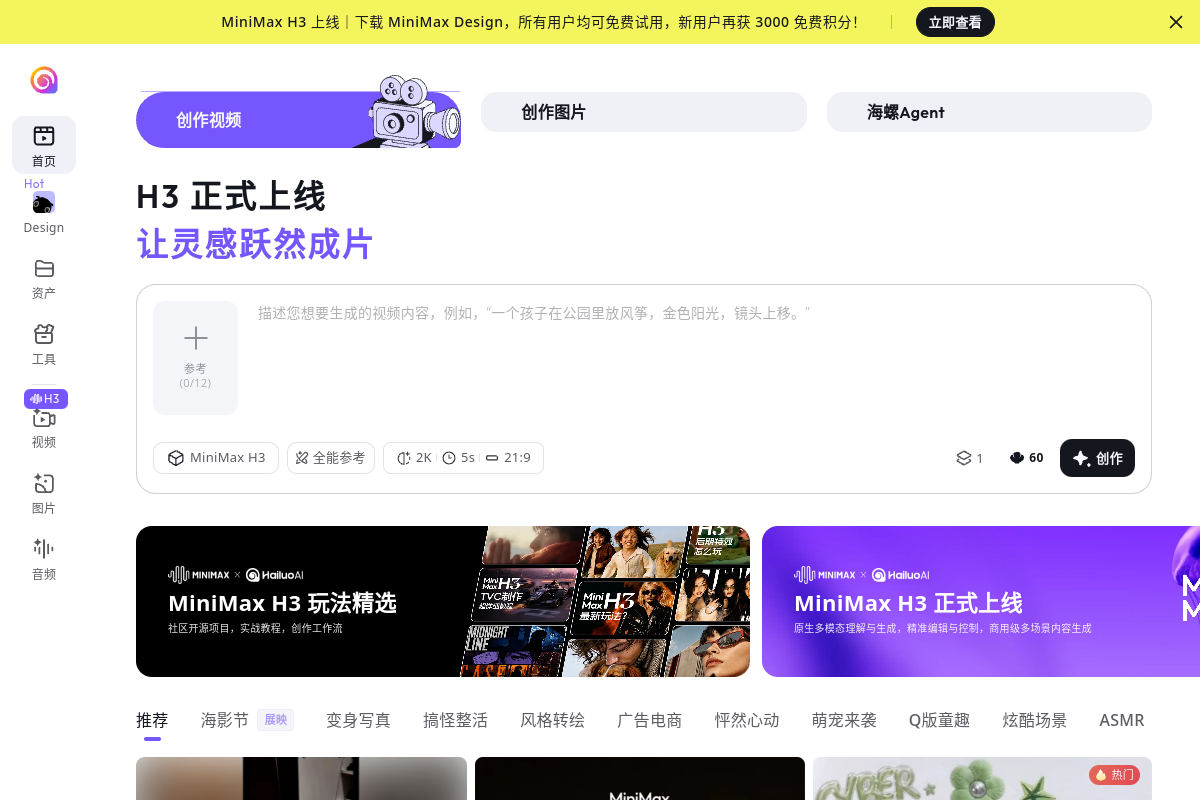The height and width of the screenshot is (800, 1200).
Task: Select the 推荐 category tab
Action: [x=152, y=720]
